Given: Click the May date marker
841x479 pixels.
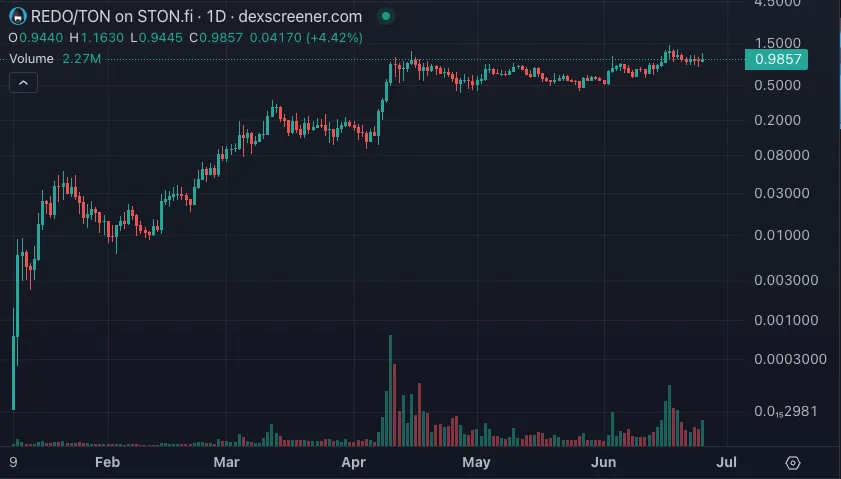Looking at the screenshot, I should (x=477, y=463).
